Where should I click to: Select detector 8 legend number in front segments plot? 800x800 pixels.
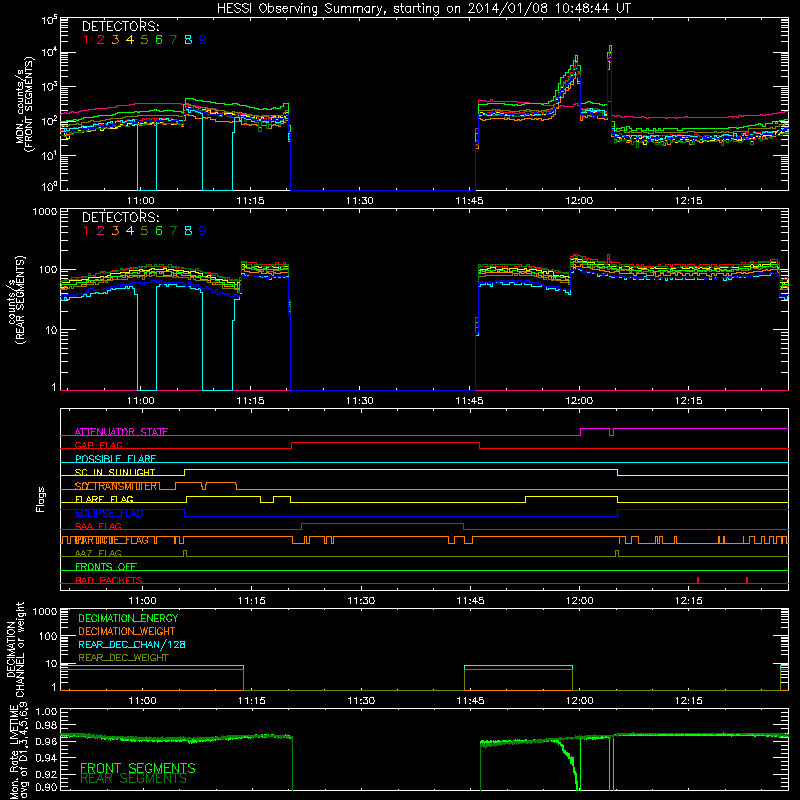188,40
